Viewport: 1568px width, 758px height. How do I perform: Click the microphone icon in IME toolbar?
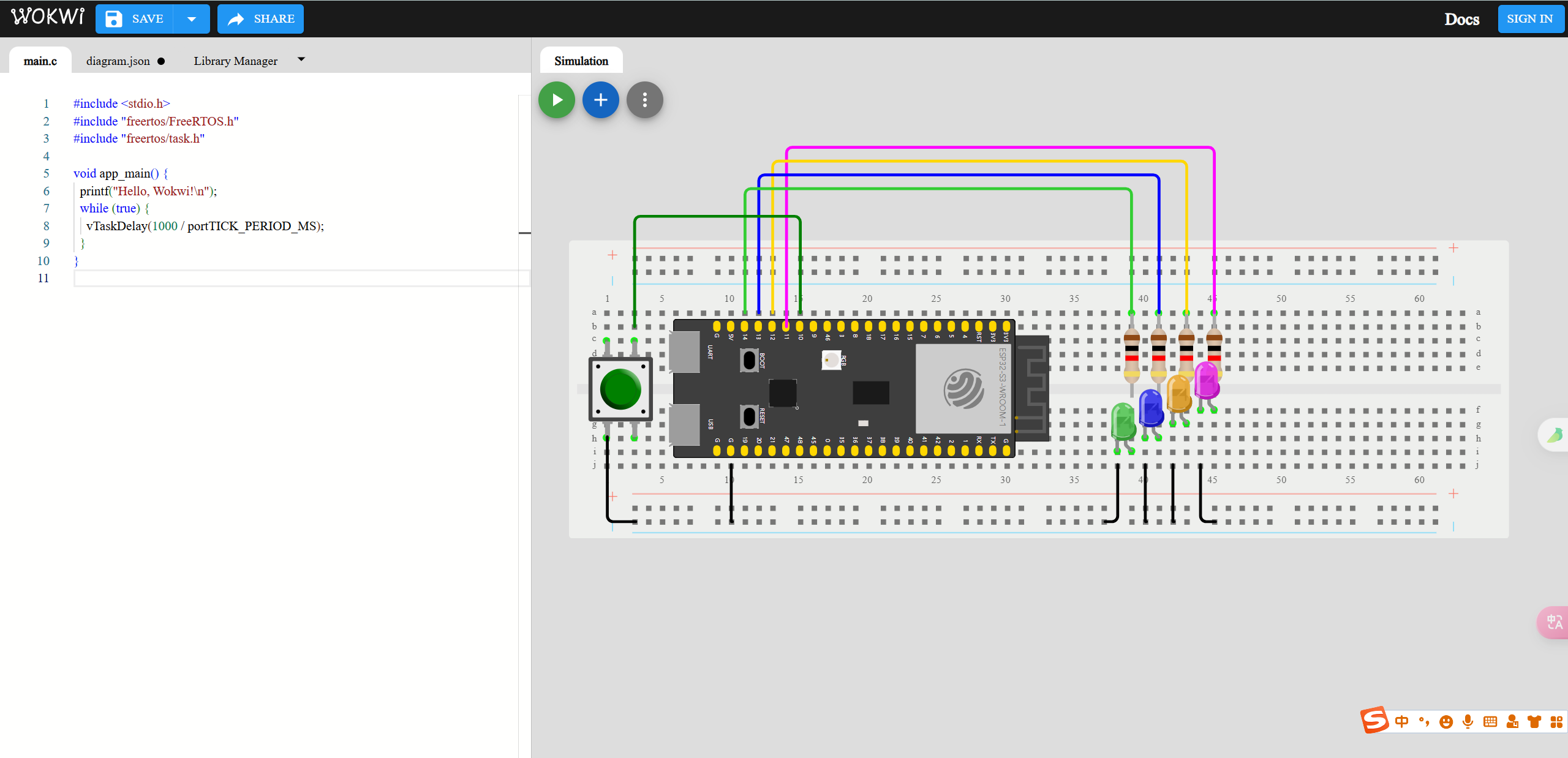point(1468,721)
